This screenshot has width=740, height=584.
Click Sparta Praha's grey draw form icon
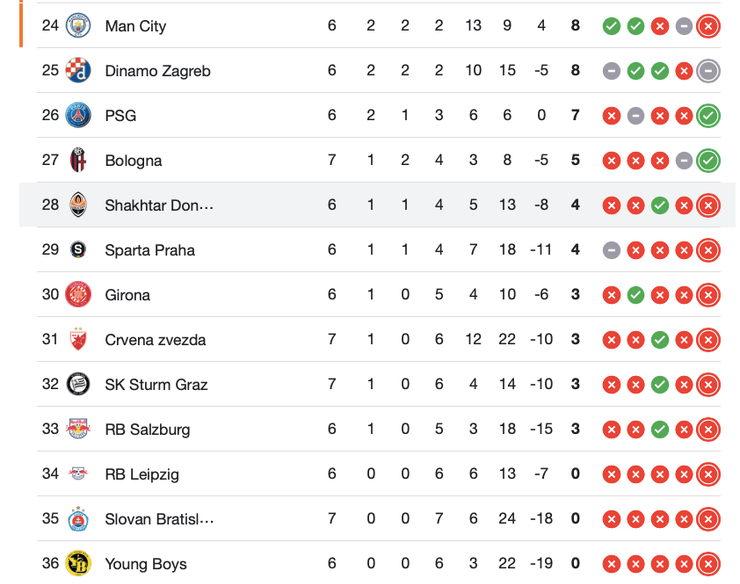[611, 250]
